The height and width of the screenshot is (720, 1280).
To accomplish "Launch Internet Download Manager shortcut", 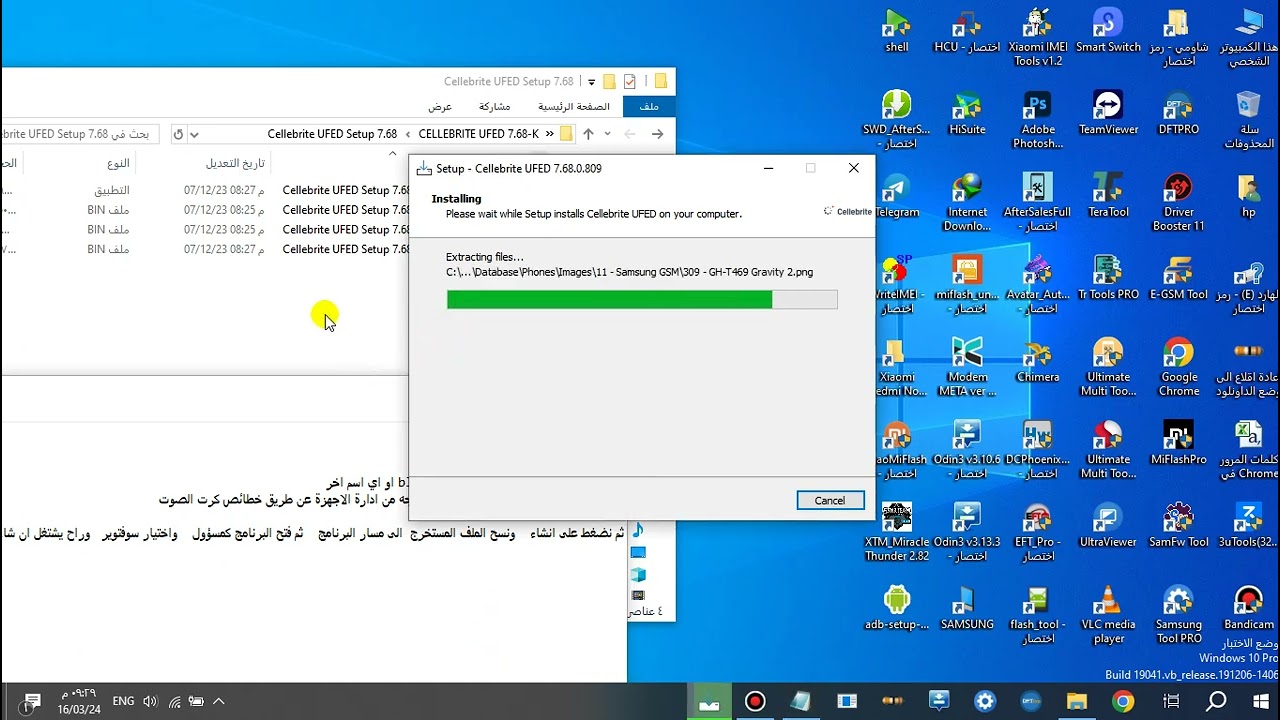I will coord(967,203).
